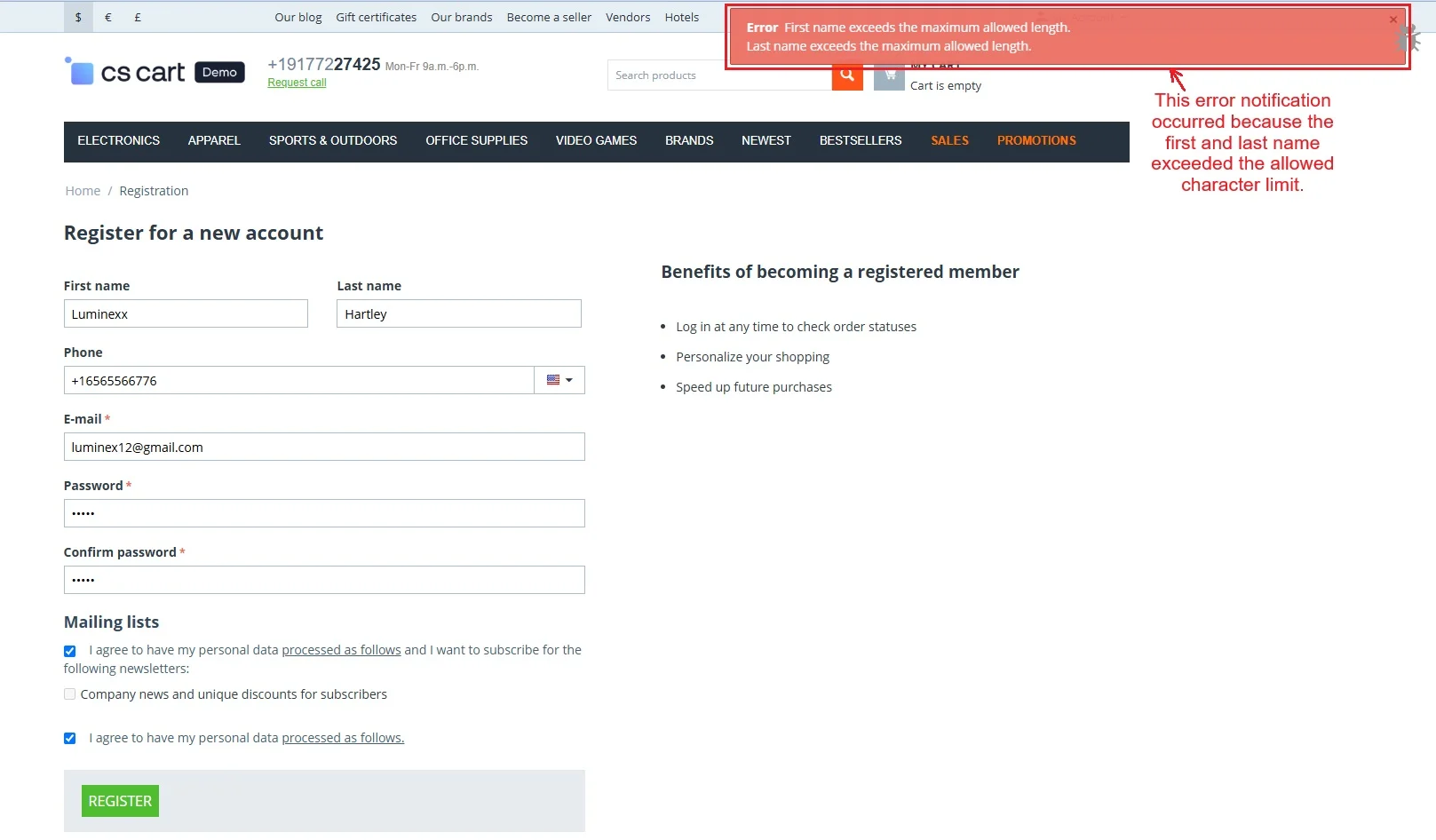
Task: Switch currency to pound sterling
Action: 138,17
